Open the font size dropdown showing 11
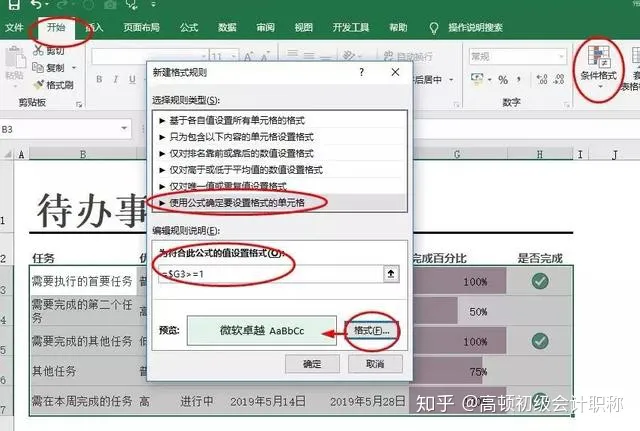Viewport: 640px width, 431px height. click(234, 56)
